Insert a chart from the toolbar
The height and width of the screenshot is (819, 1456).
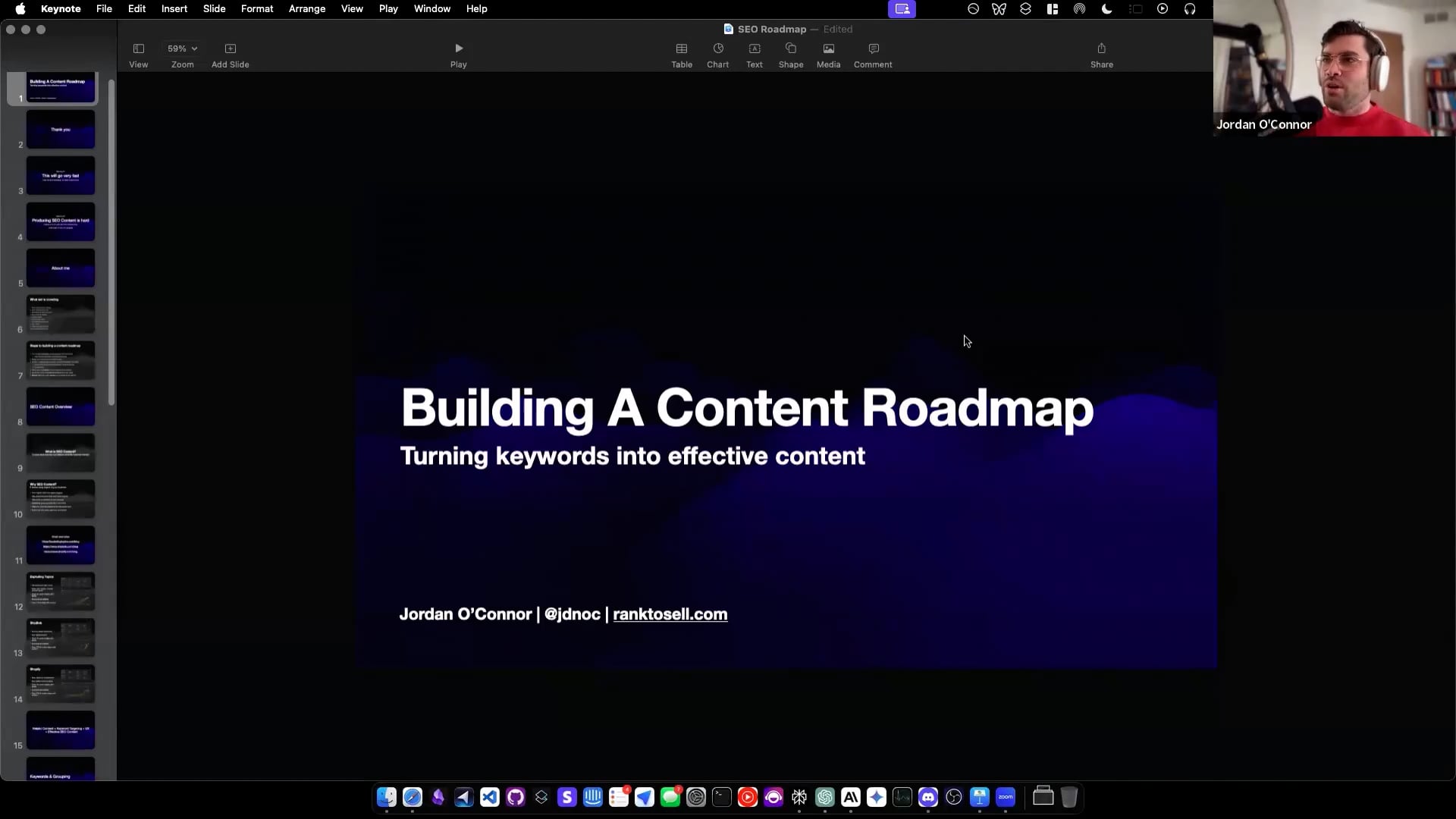coord(717,54)
